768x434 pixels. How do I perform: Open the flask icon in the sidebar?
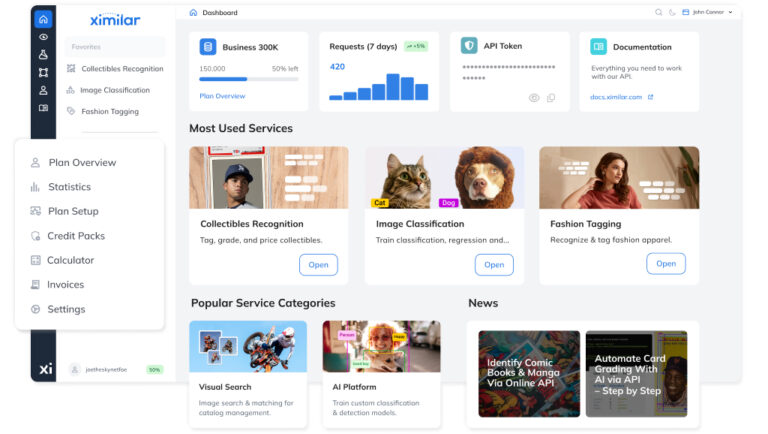coord(43,54)
